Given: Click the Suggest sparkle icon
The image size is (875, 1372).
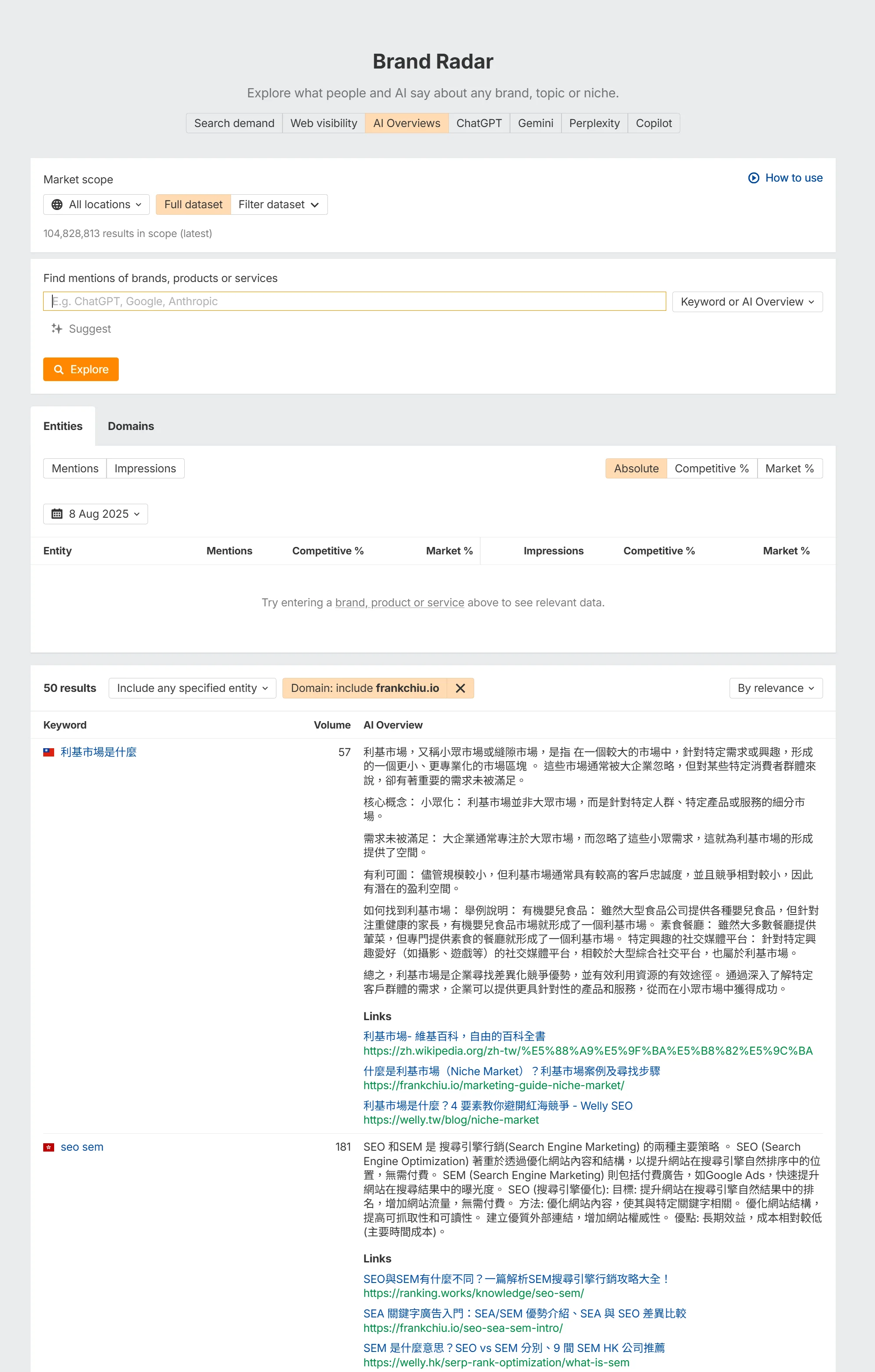Looking at the screenshot, I should [56, 328].
